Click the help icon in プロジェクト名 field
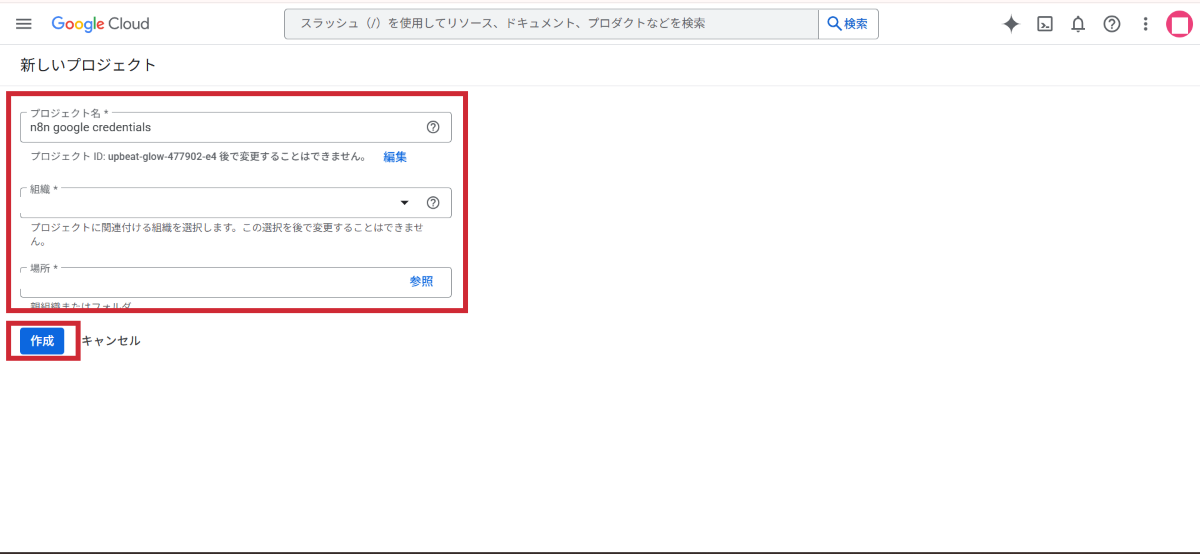 pos(433,127)
